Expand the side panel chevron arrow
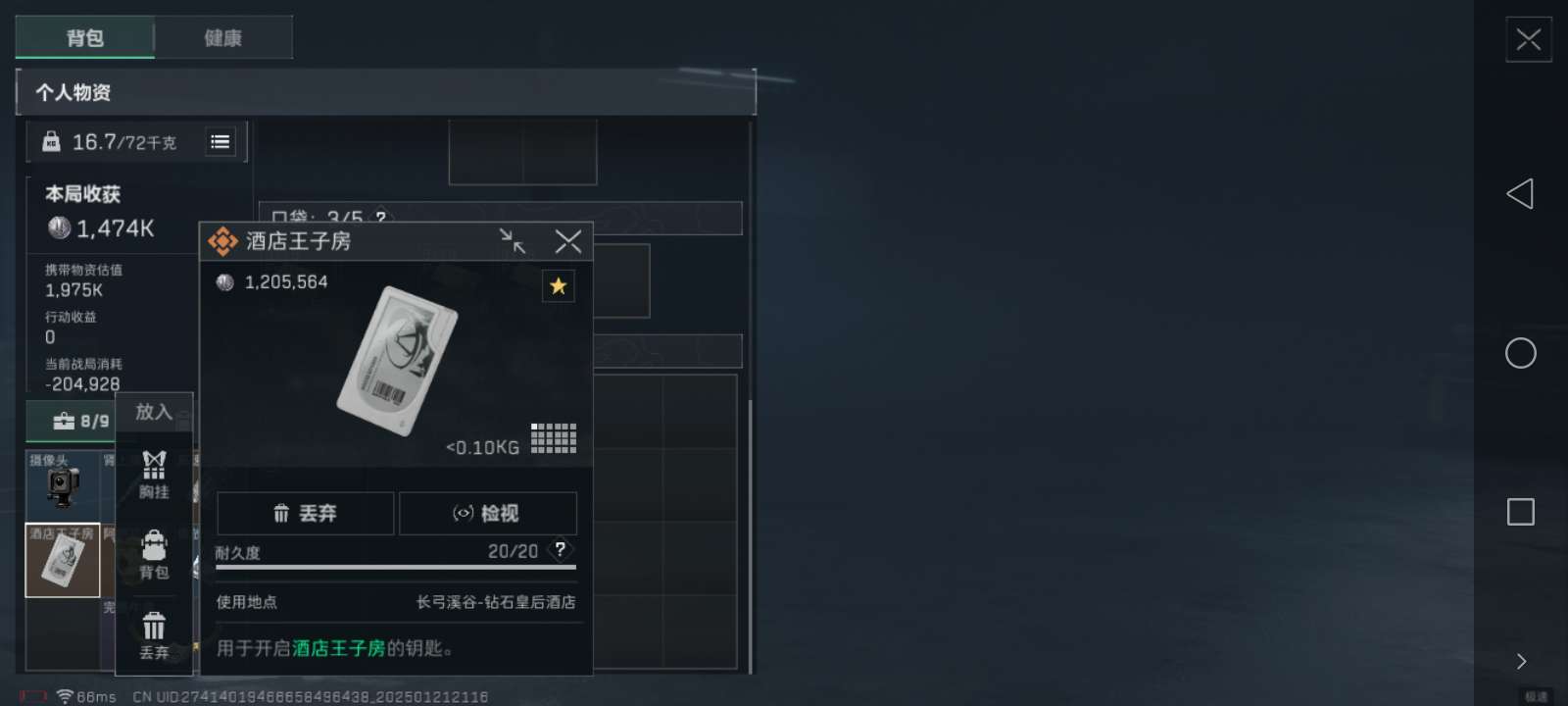1568x706 pixels. coord(1521,662)
